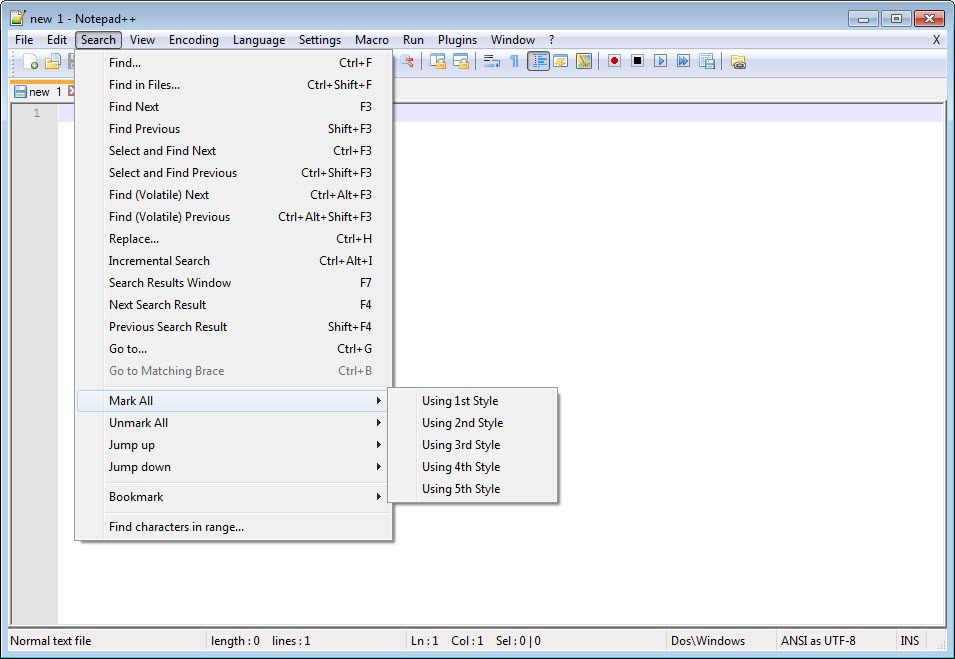This screenshot has width=955, height=659.
Task: Click the Open file toolbar icon
Action: (x=53, y=62)
